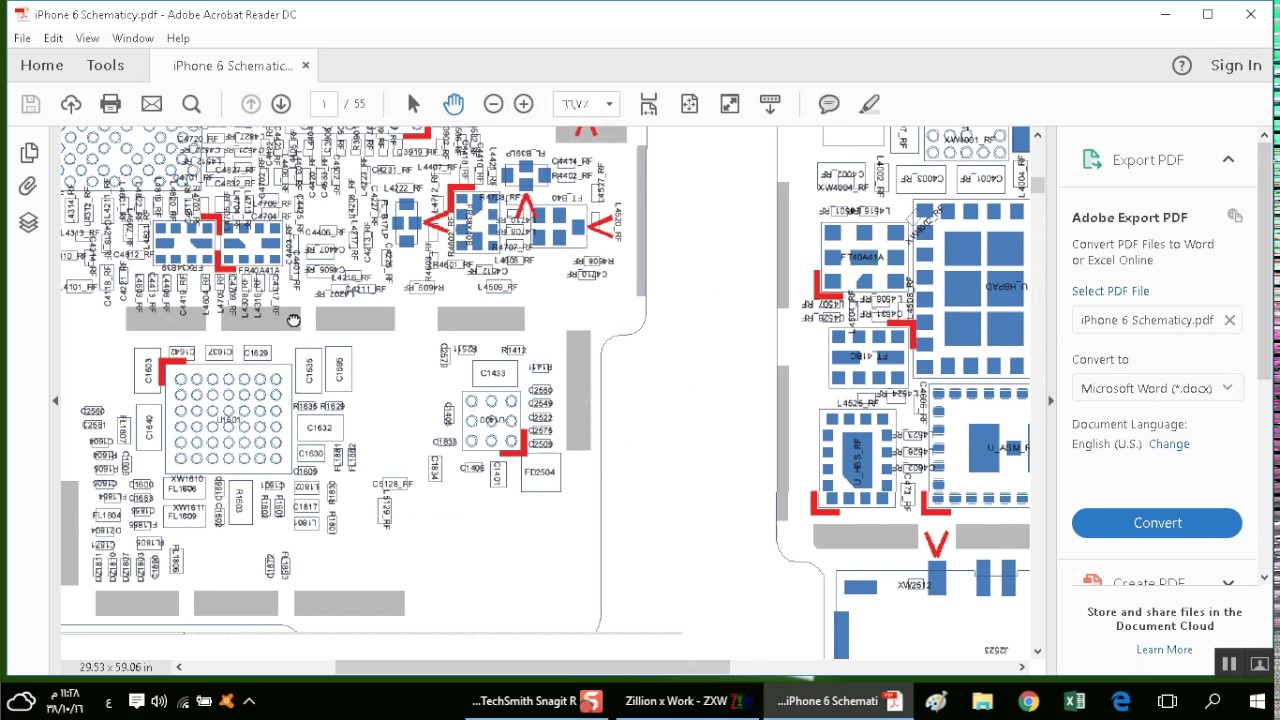The image size is (1280, 720).
Task: Switch to the Tools tab
Action: coord(105,65)
